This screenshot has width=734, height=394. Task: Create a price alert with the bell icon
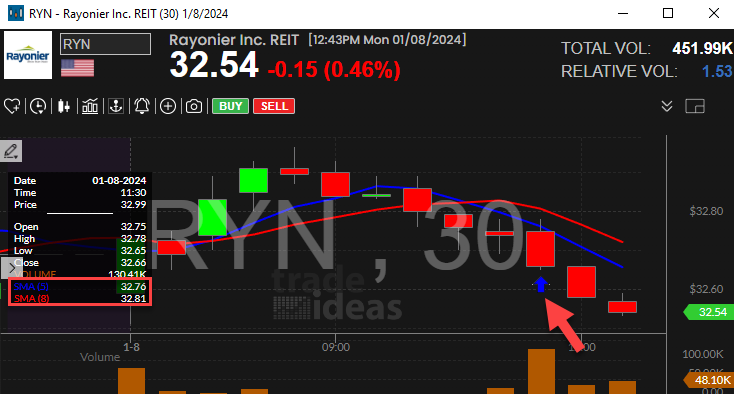click(x=142, y=106)
